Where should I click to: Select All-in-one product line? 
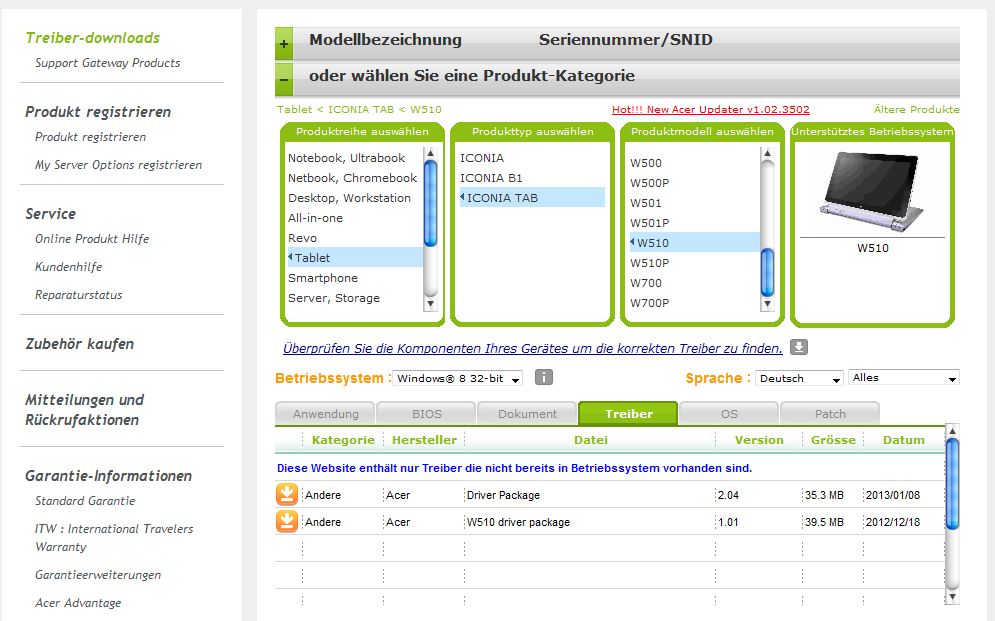coord(315,218)
